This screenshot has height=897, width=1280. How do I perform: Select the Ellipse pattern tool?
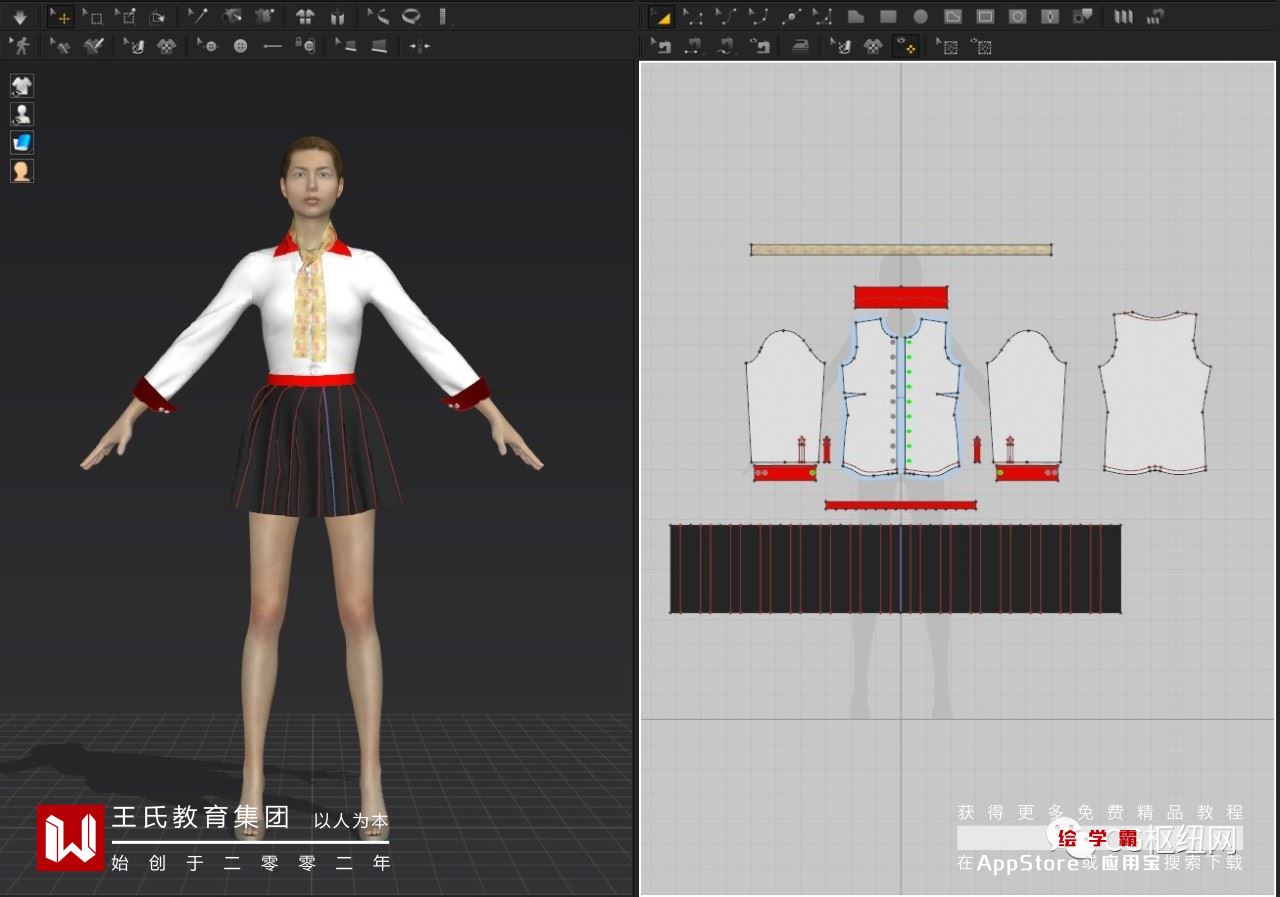click(920, 17)
